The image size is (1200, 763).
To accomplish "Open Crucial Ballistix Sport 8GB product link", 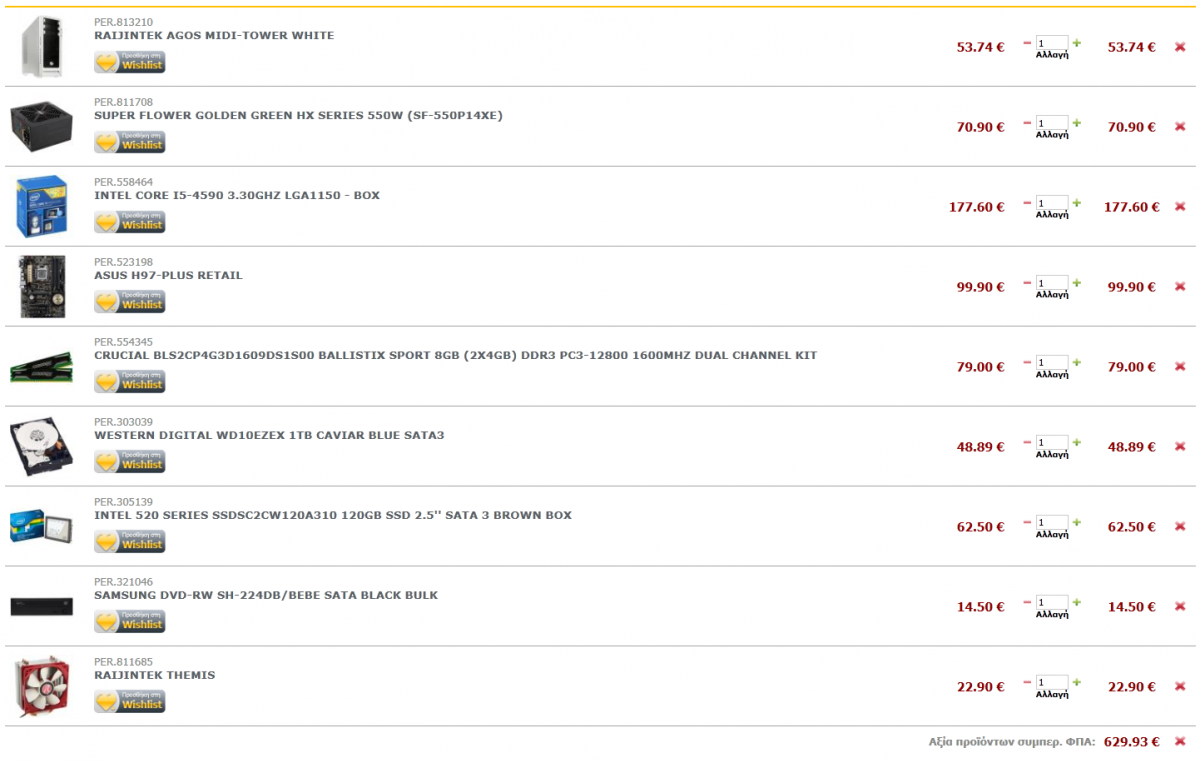I will (456, 356).
